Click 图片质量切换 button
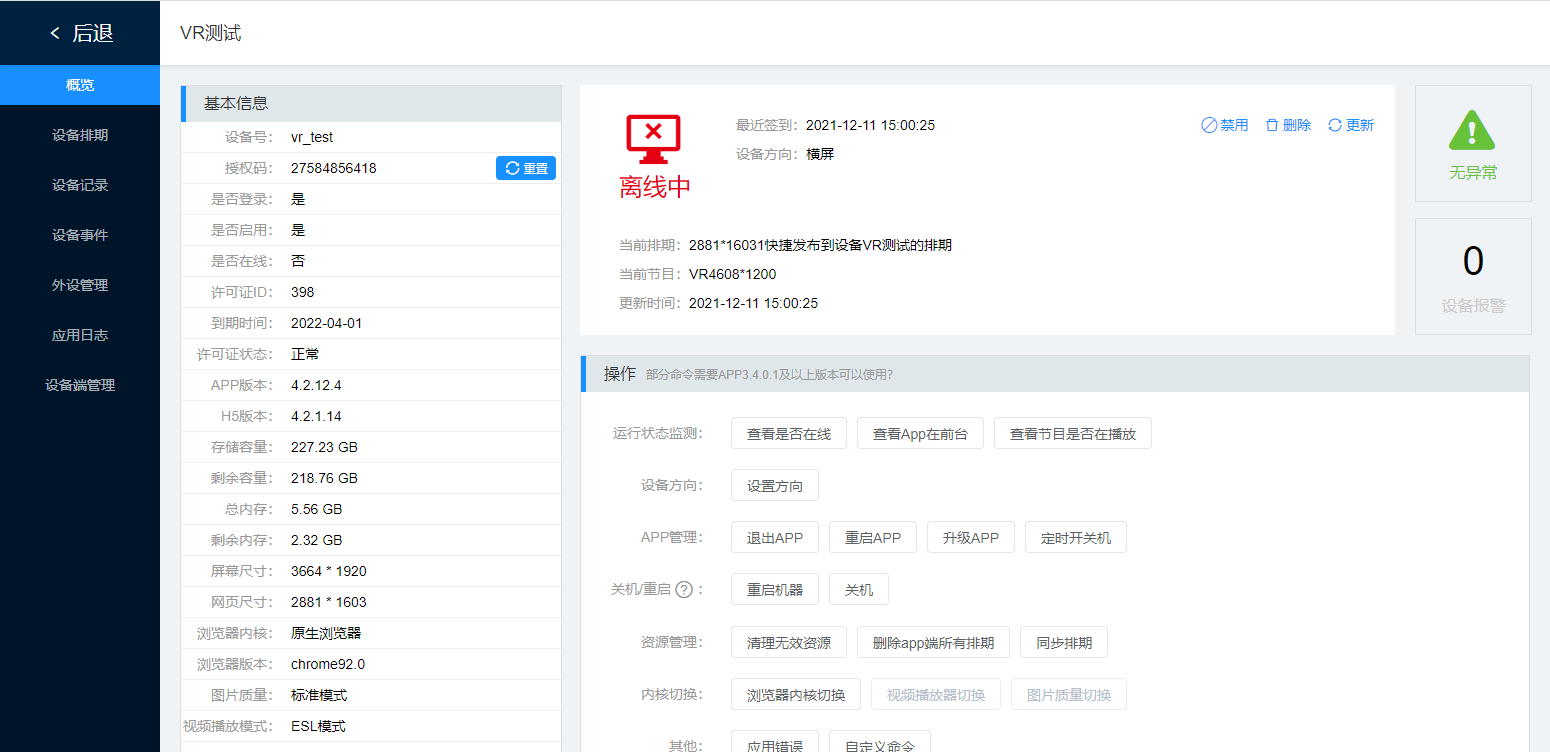 click(1069, 694)
